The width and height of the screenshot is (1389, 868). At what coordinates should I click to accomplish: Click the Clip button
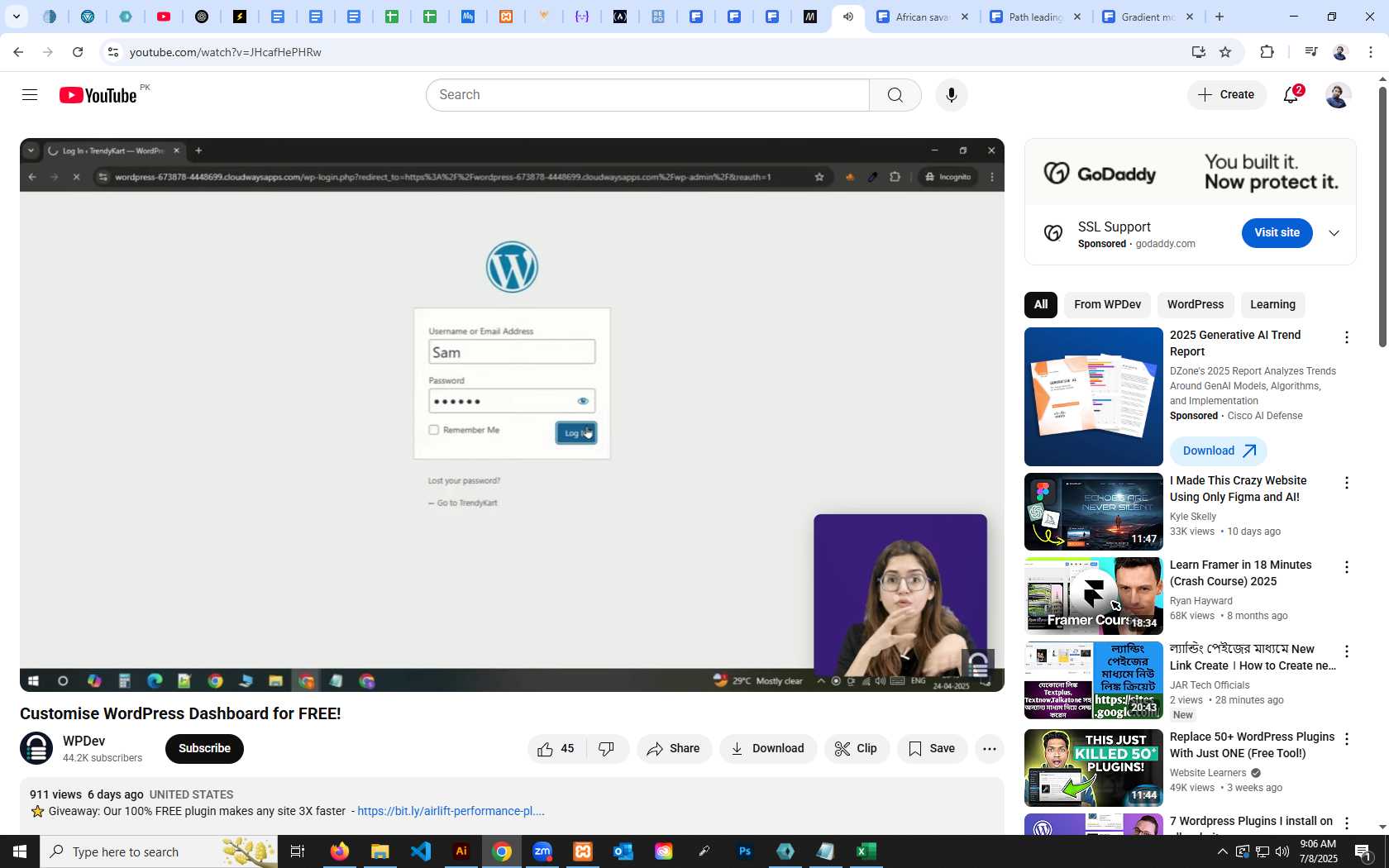[857, 749]
